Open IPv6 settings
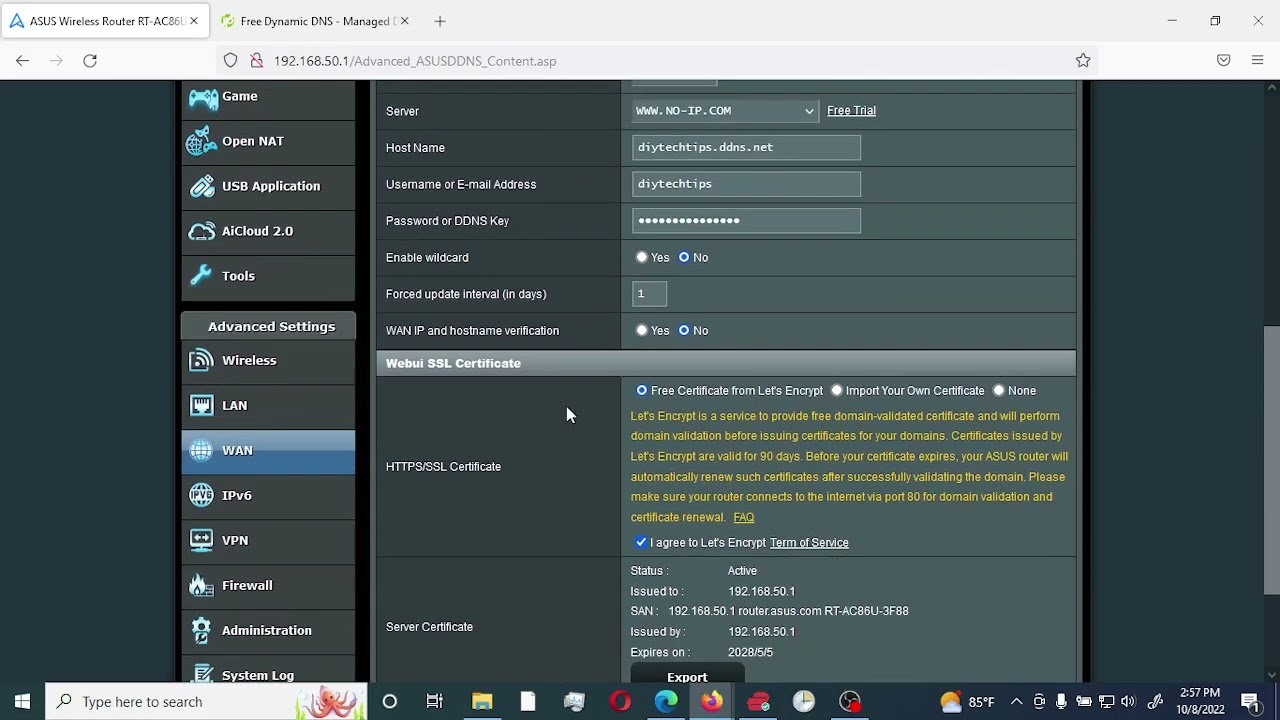Viewport: 1280px width, 720px height. [268, 496]
